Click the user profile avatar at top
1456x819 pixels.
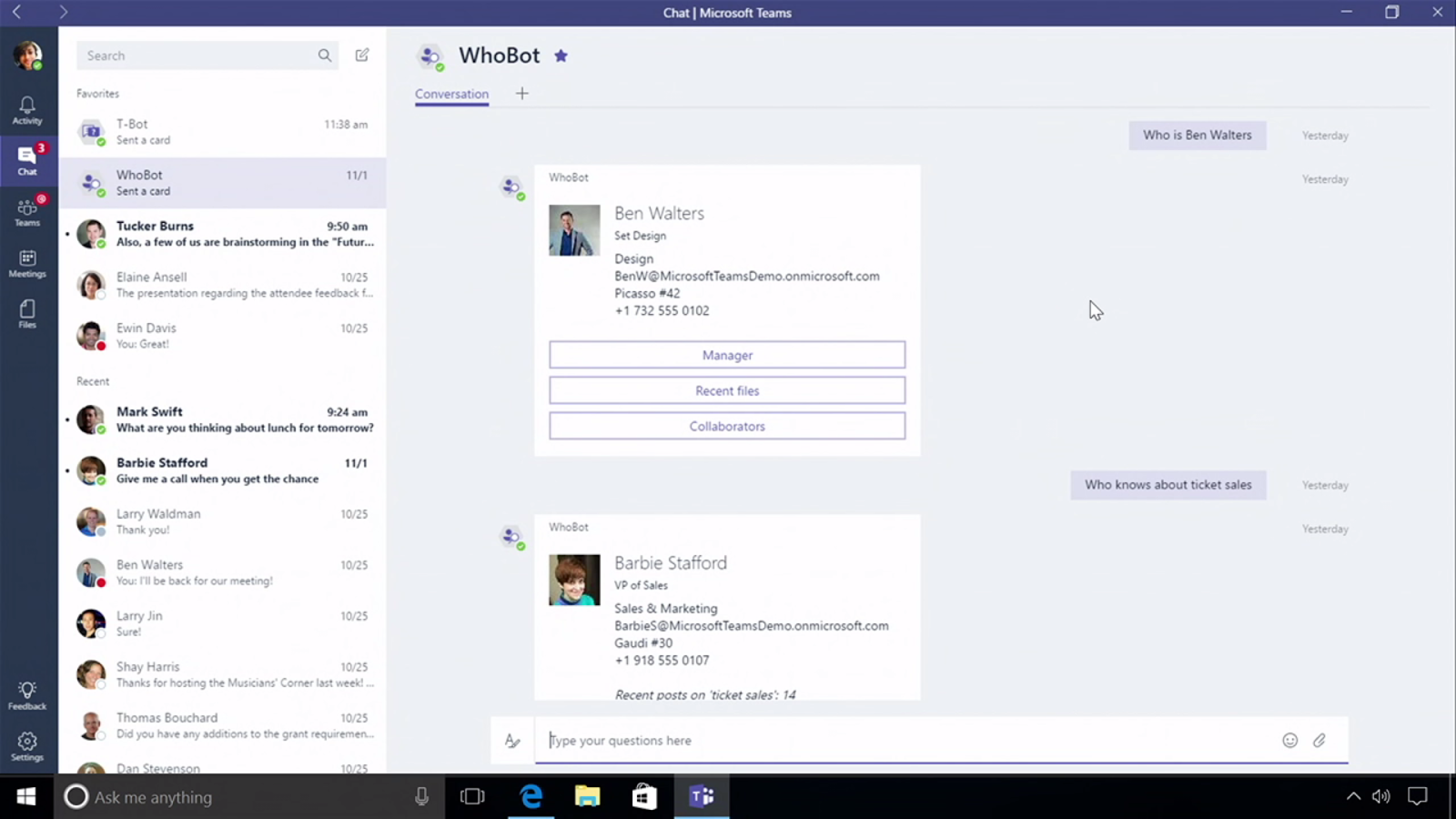(x=27, y=55)
